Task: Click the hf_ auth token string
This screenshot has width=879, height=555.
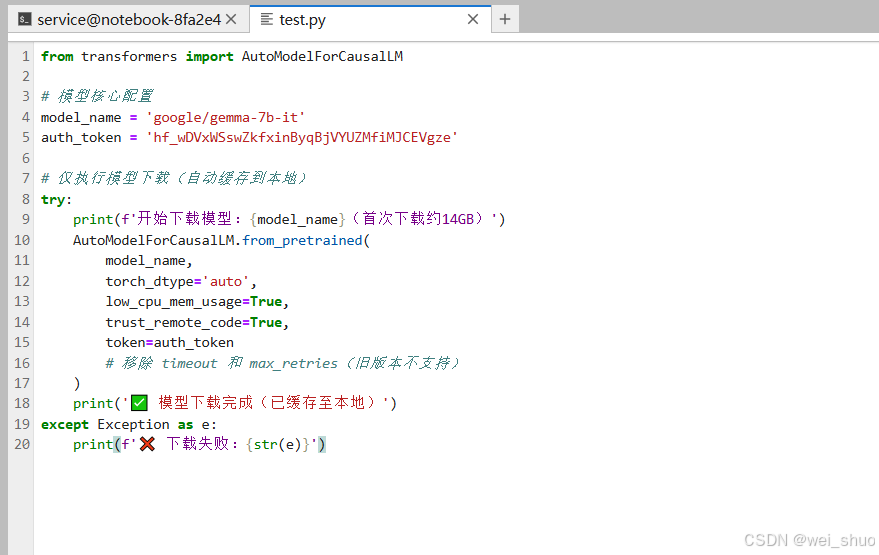Action: [x=302, y=138]
